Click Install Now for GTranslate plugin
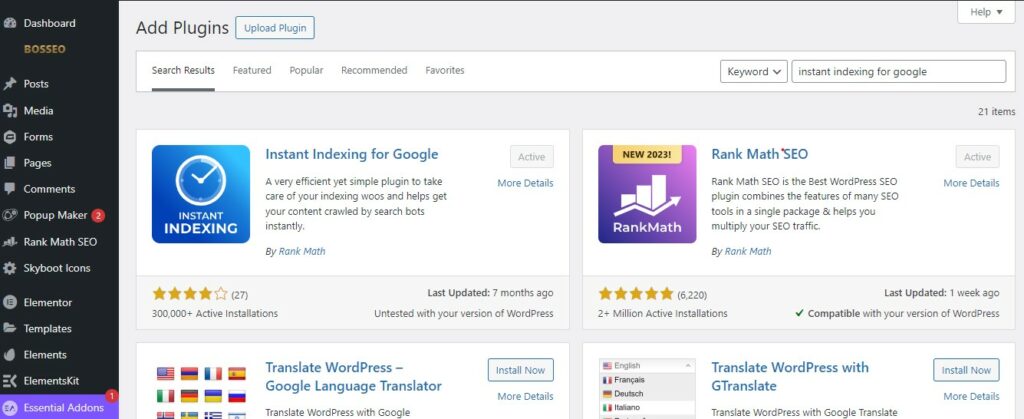 click(966, 370)
